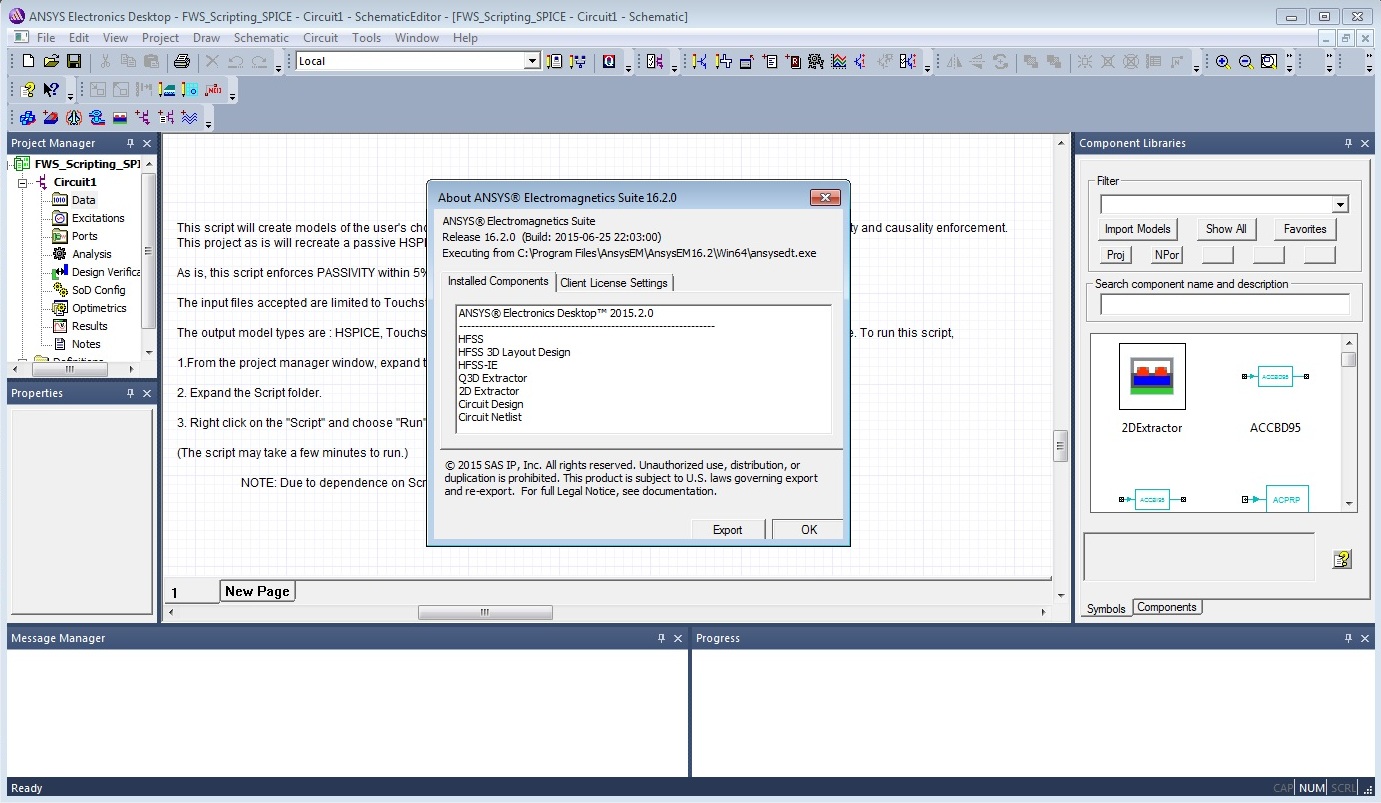Image resolution: width=1381 pixels, height=803 pixels.
Task: Close the About ANSYS dialog
Action: point(825,198)
